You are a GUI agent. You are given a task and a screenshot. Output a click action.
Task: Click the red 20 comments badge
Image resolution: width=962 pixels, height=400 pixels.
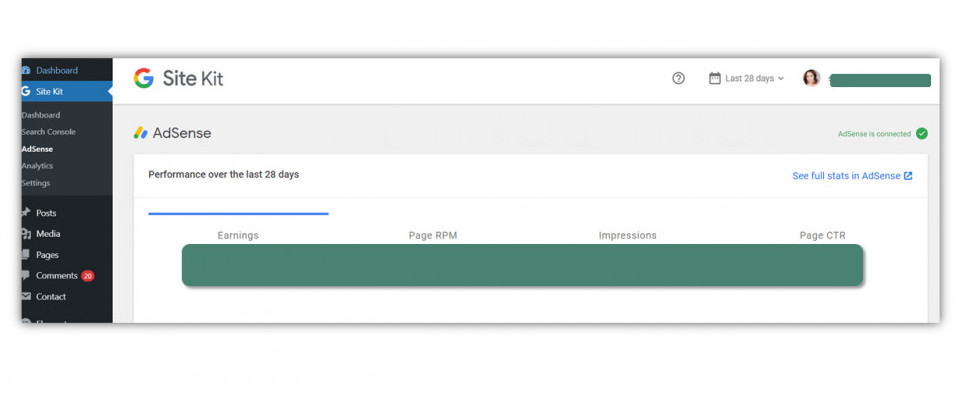[x=88, y=276]
